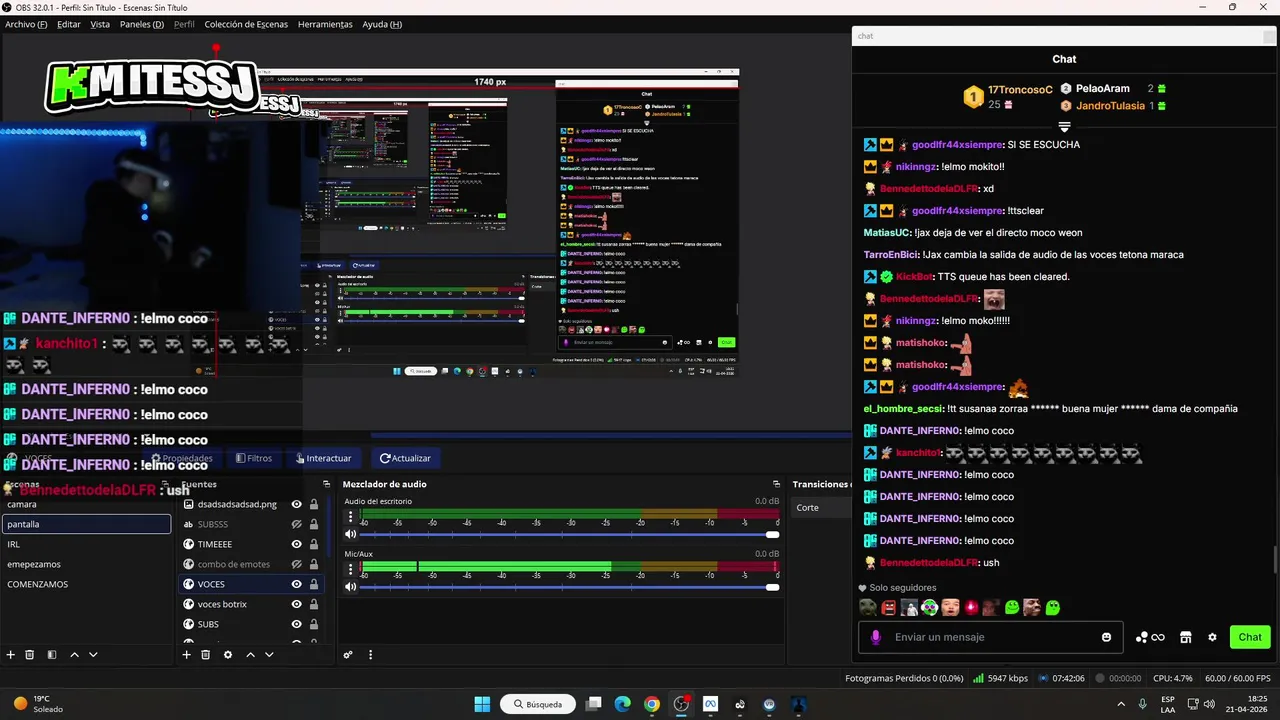Toggle lock on the SUBS source

(314, 624)
